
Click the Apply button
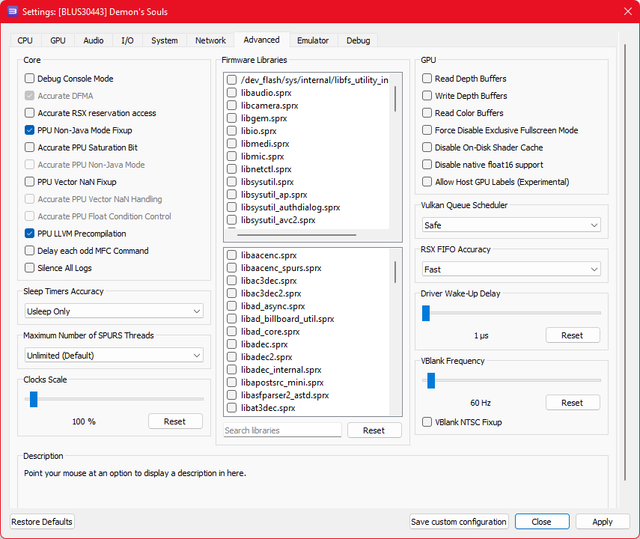[602, 522]
